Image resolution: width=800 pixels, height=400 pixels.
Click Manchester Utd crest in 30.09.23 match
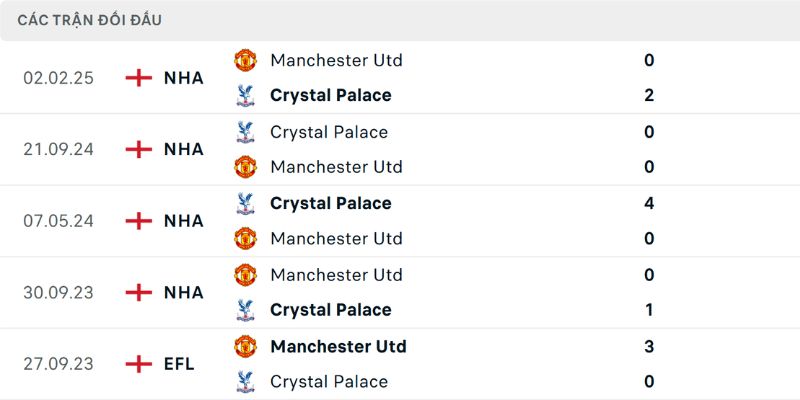point(245,274)
